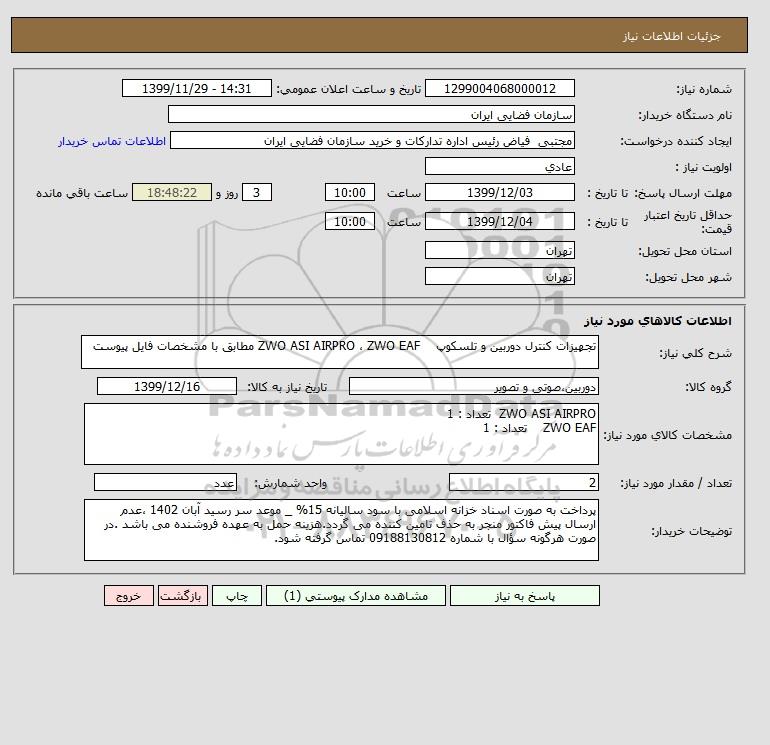Click the unit field عدد
The width and height of the screenshot is (770, 745).
coord(165,482)
